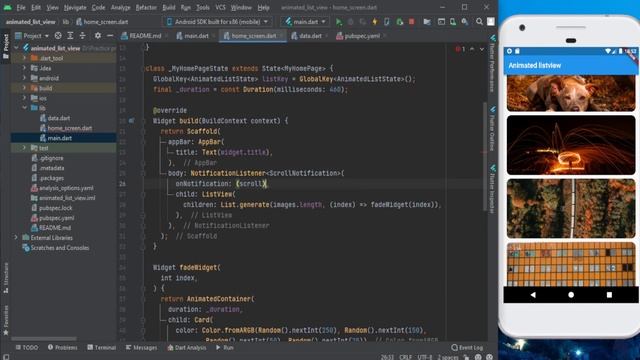Open the Event Log
640x360 pixels.
pyautogui.click(x=467, y=347)
